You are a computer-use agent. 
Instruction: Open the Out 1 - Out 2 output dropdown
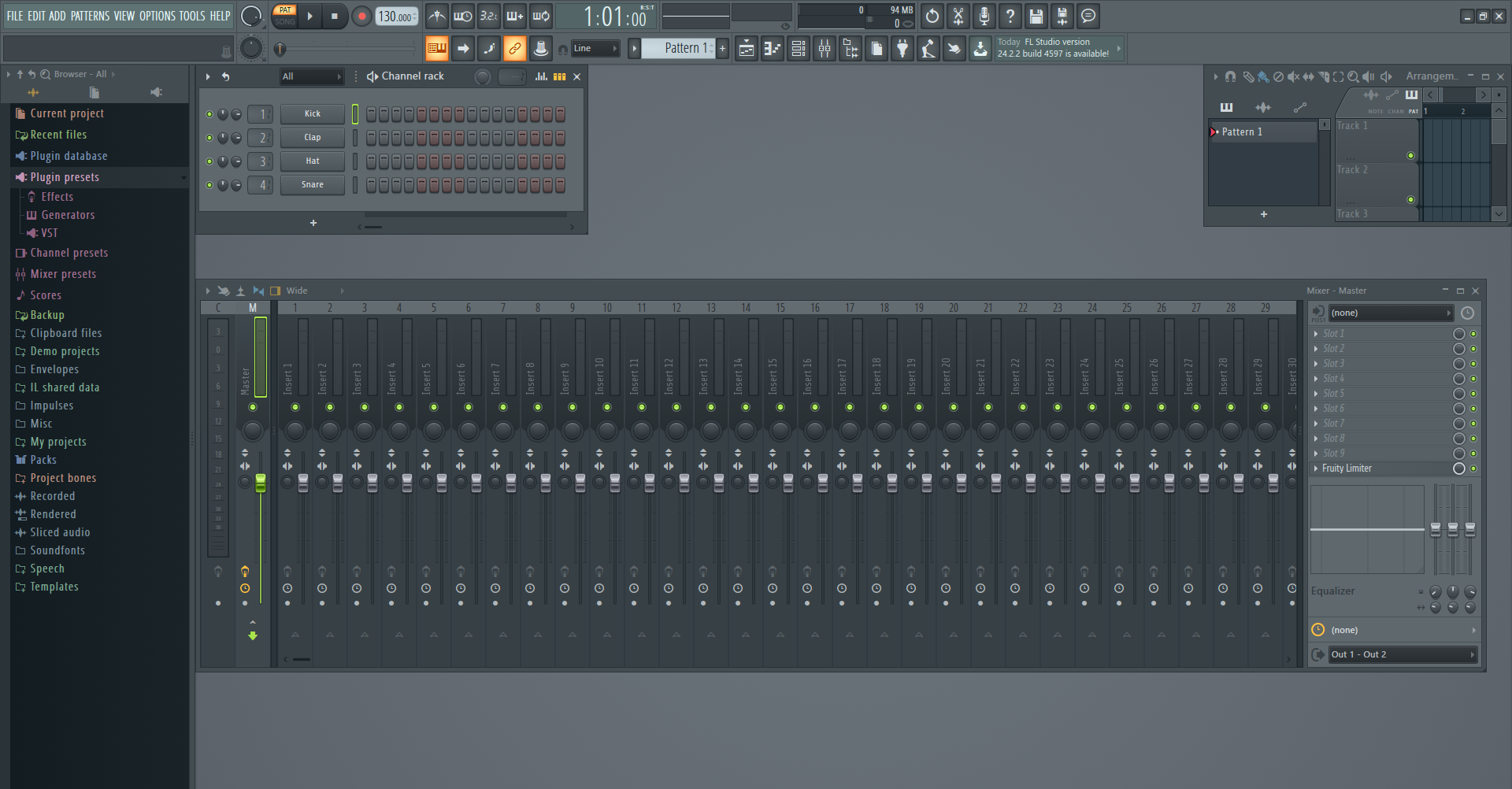pos(1402,654)
